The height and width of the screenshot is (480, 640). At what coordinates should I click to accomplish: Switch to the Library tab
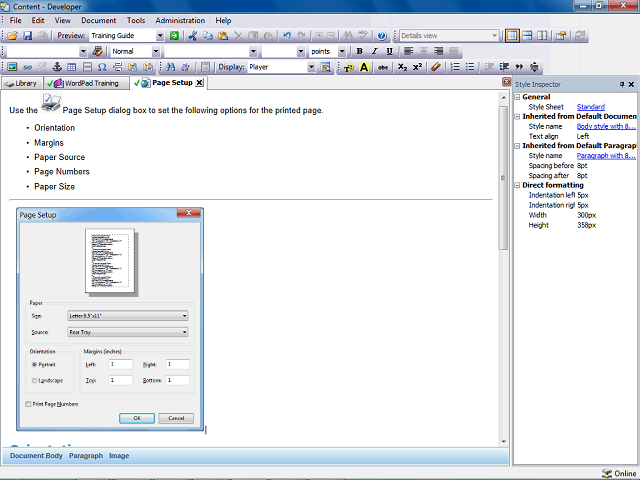coord(22,83)
